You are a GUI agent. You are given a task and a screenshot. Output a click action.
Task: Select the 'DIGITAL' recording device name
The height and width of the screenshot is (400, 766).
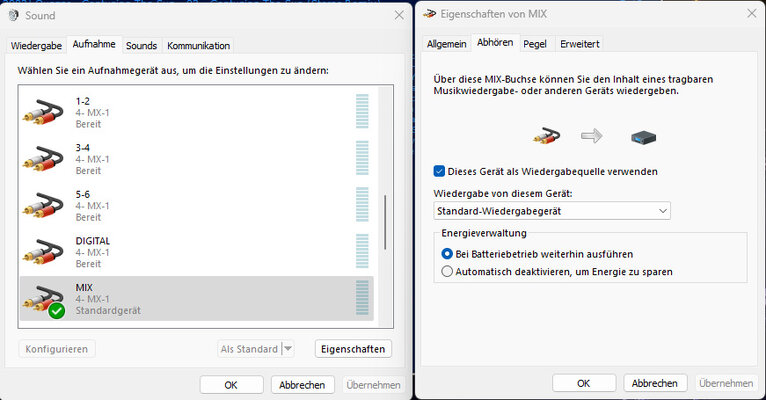[x=93, y=241]
